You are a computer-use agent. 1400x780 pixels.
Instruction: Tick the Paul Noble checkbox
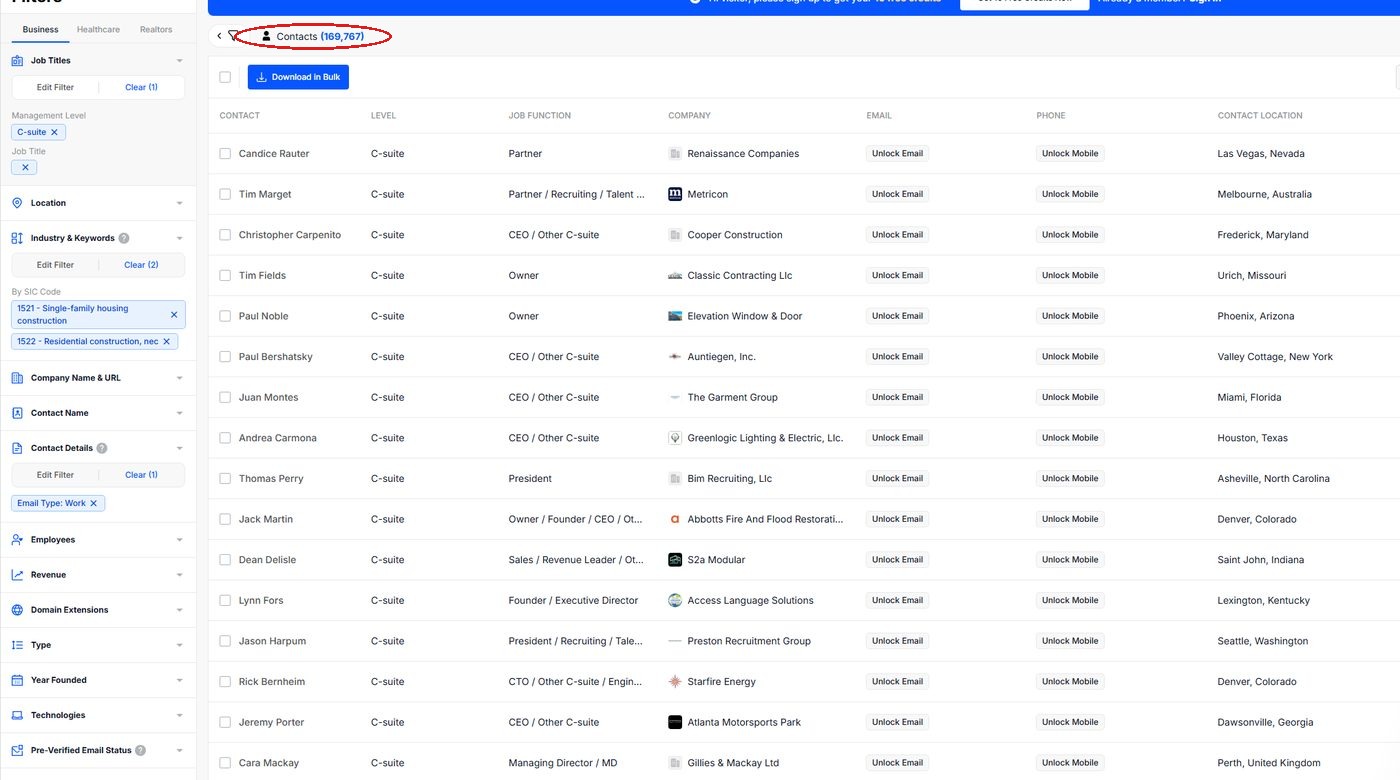pos(225,316)
